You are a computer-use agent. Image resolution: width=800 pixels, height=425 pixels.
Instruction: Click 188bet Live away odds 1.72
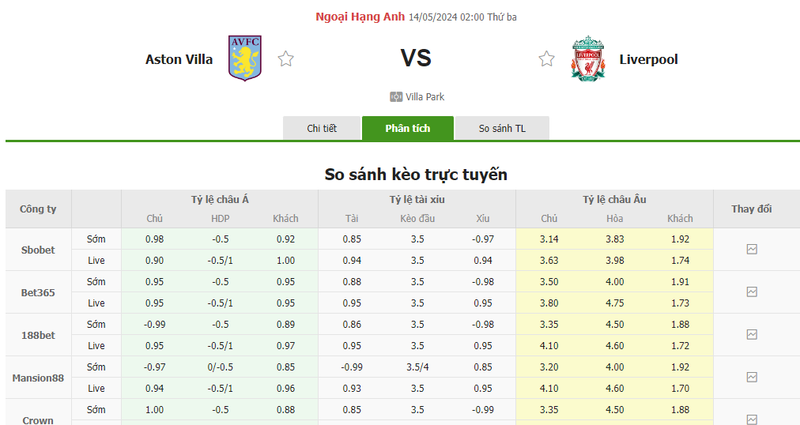click(x=680, y=345)
